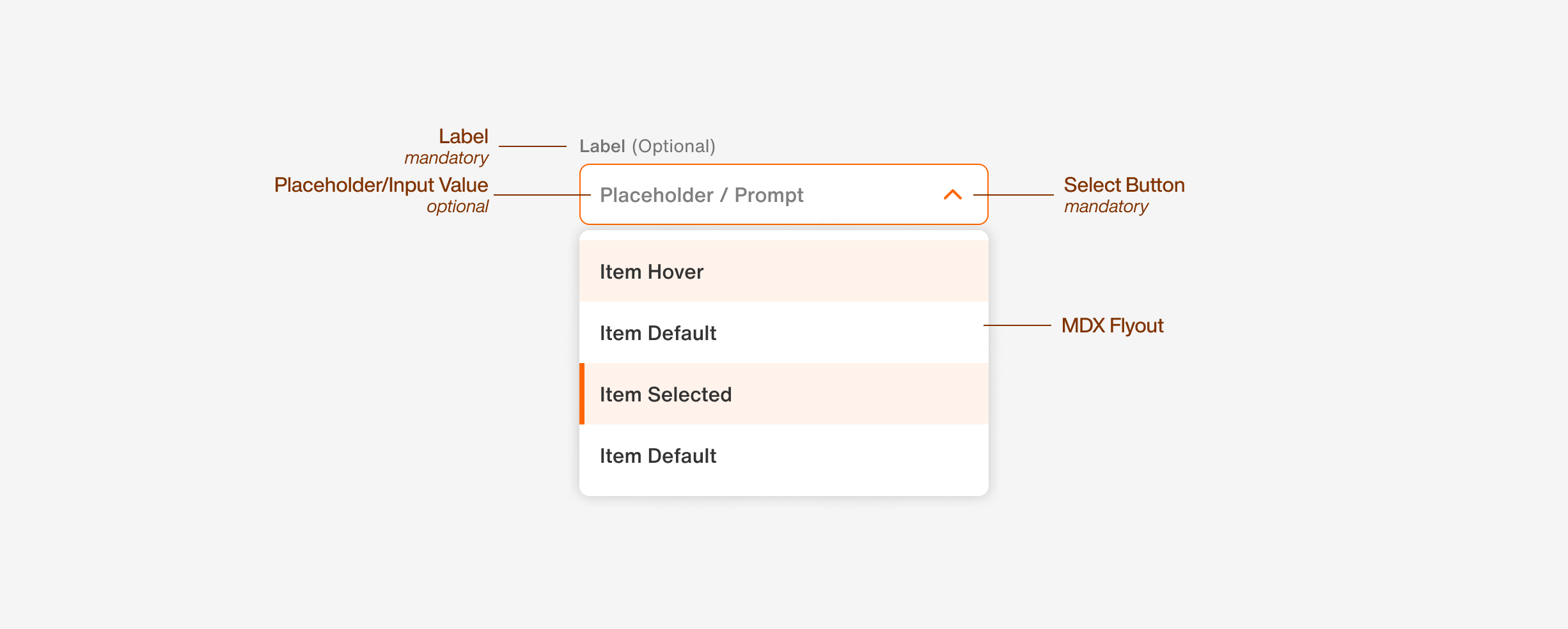Click the orange accent marker next to Item Selected
Image resolution: width=1568 pixels, height=629 pixels.
583,394
